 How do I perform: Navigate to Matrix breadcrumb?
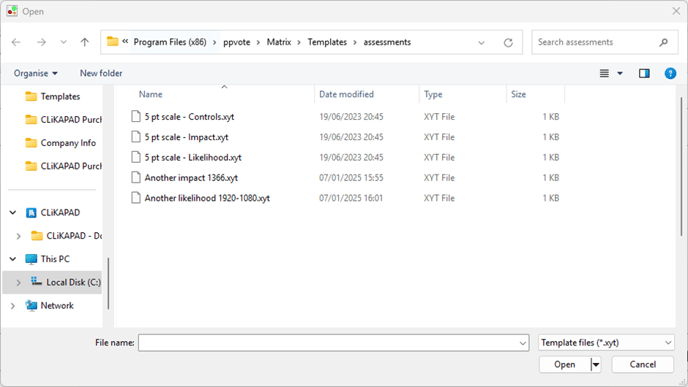coord(279,42)
